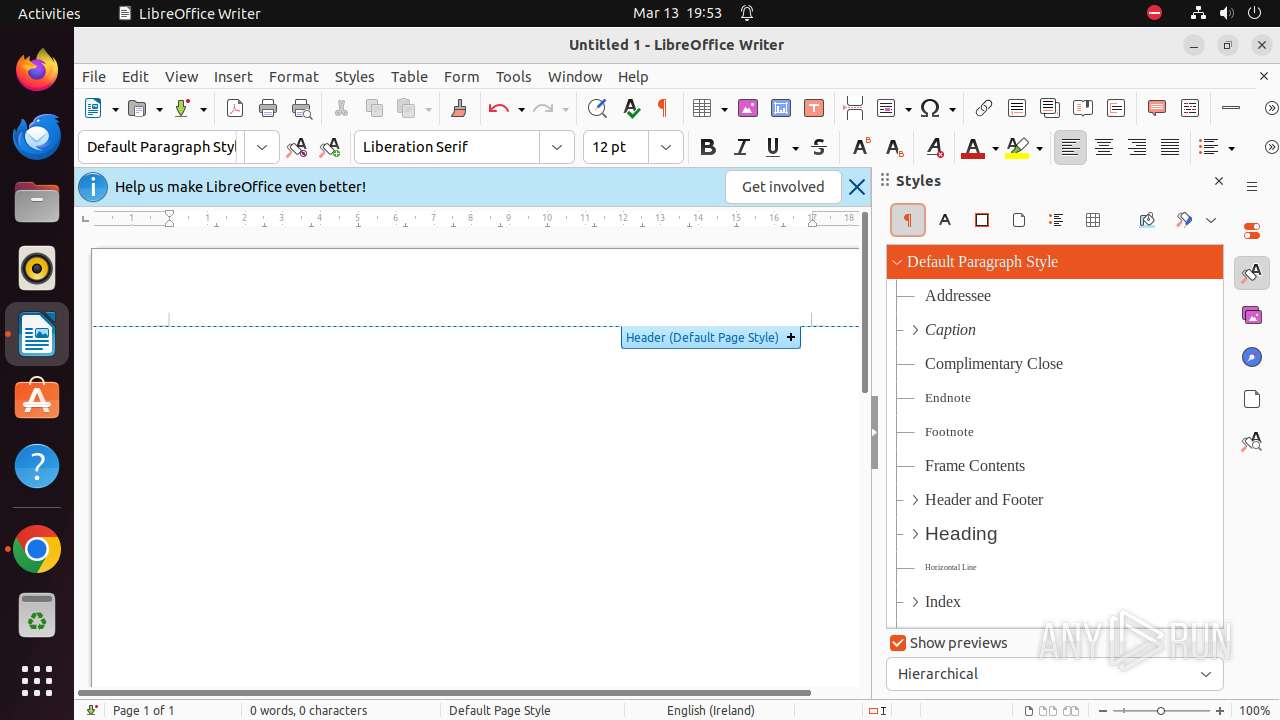Click Get involved button
1280x720 pixels.
[783, 187]
